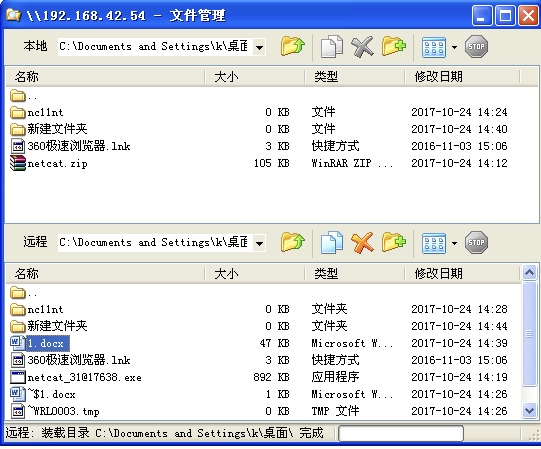Delete selected item in local toolbar
Image resolution: width=541 pixels, height=449 pixels.
[362, 46]
